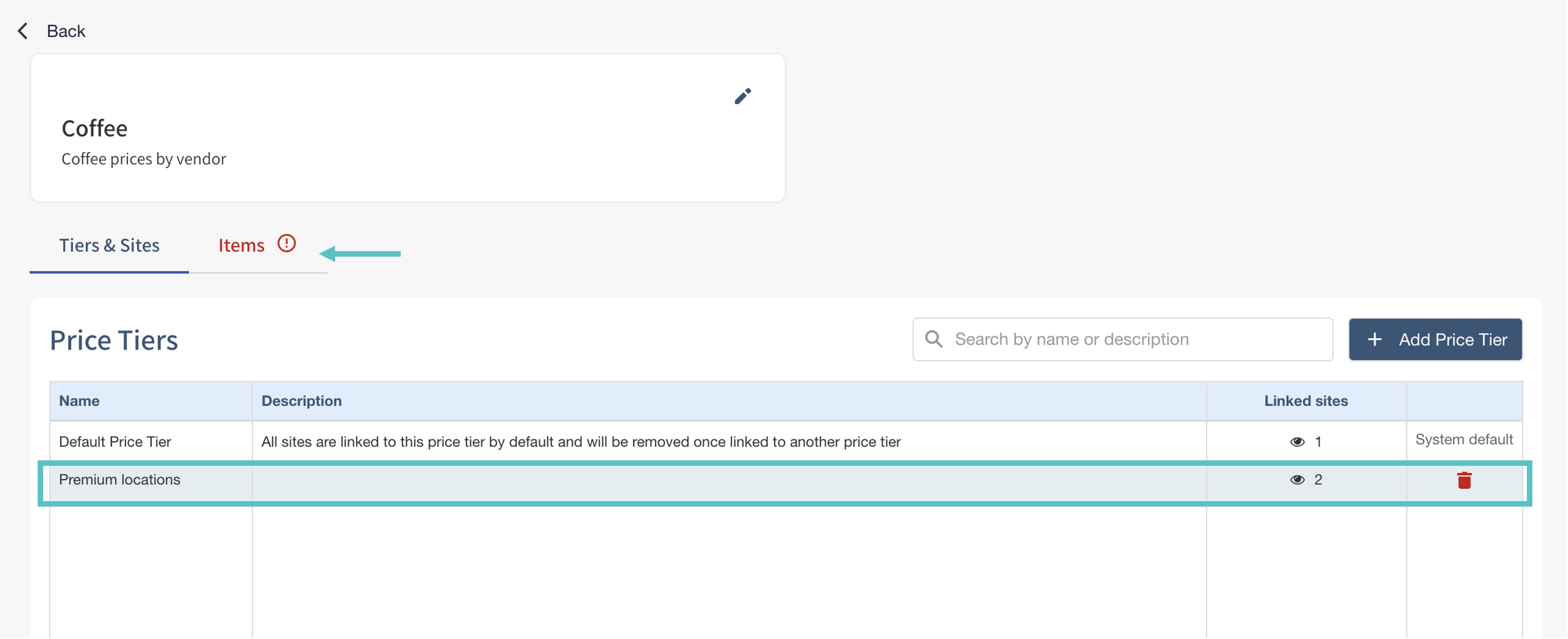Click the back arrow icon
This screenshot has height=639, width=1568.
point(23,31)
